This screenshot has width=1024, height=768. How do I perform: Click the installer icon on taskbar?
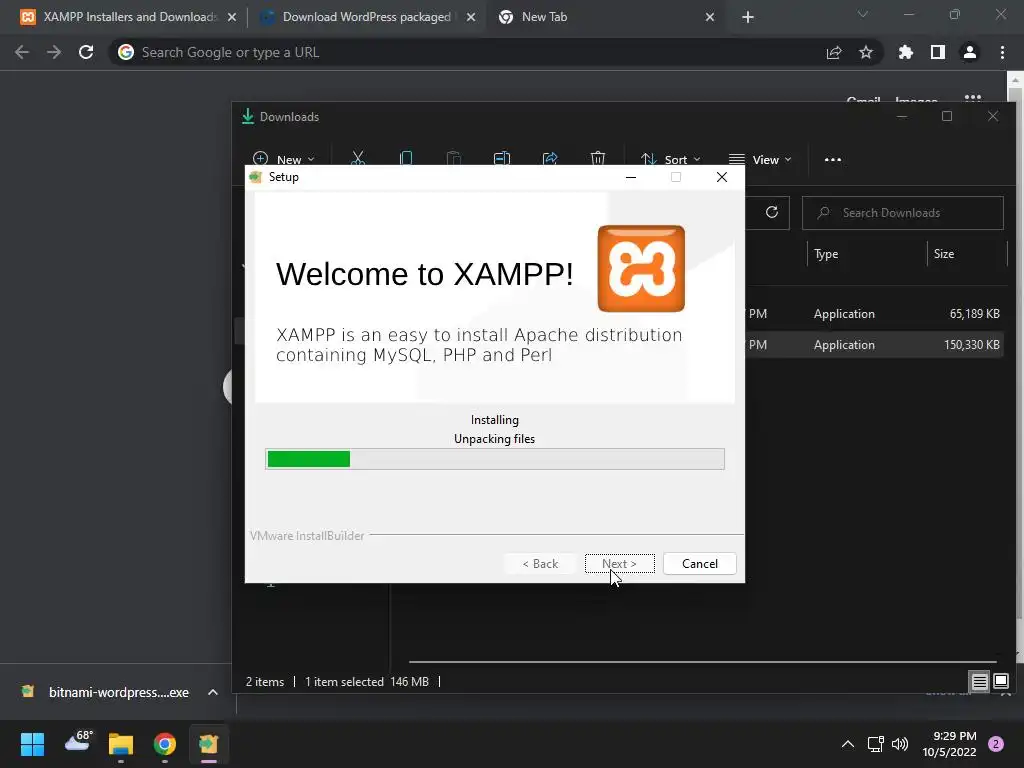pos(208,744)
